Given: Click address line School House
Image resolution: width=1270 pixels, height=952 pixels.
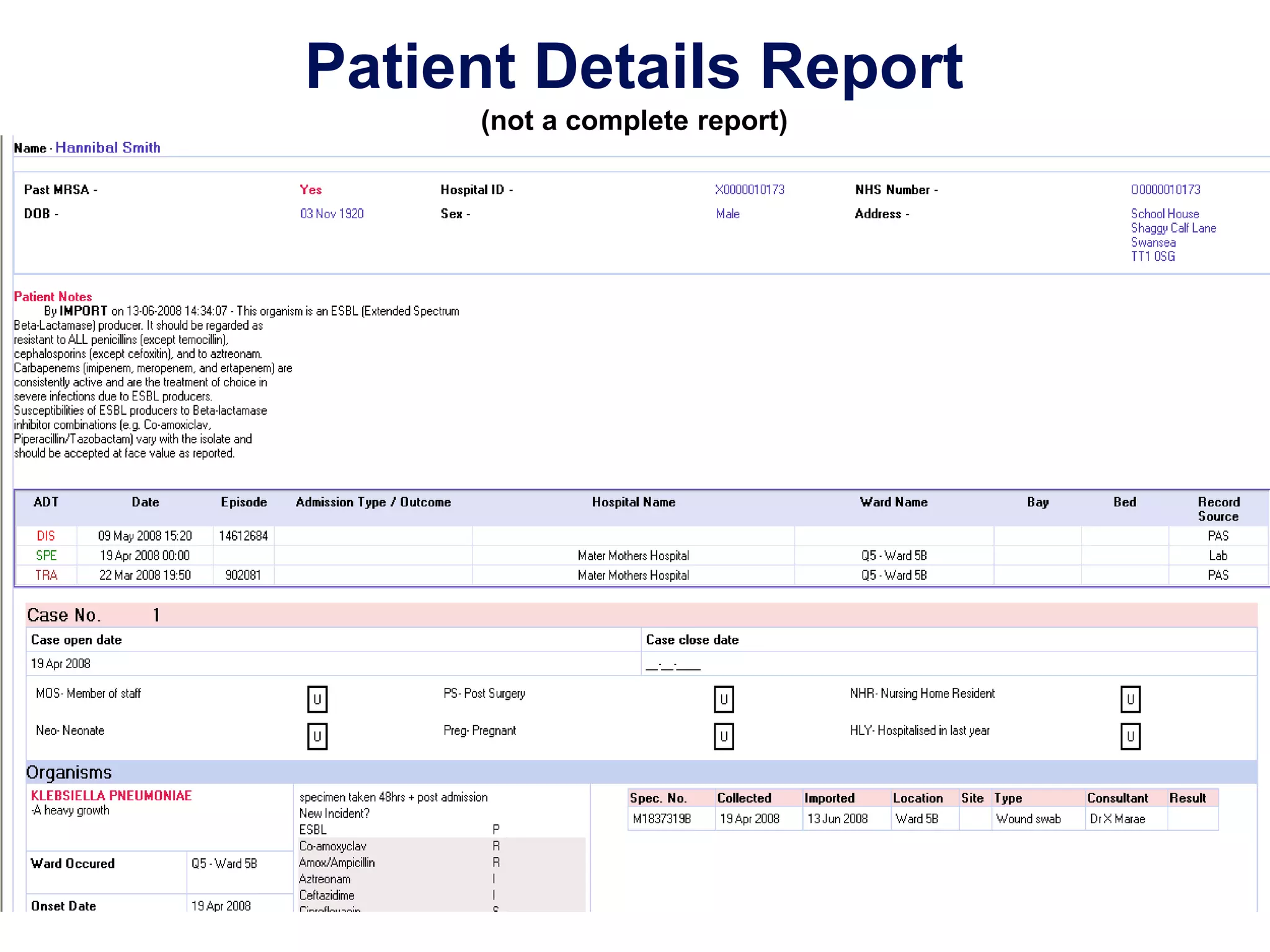Looking at the screenshot, I should 1165,214.
